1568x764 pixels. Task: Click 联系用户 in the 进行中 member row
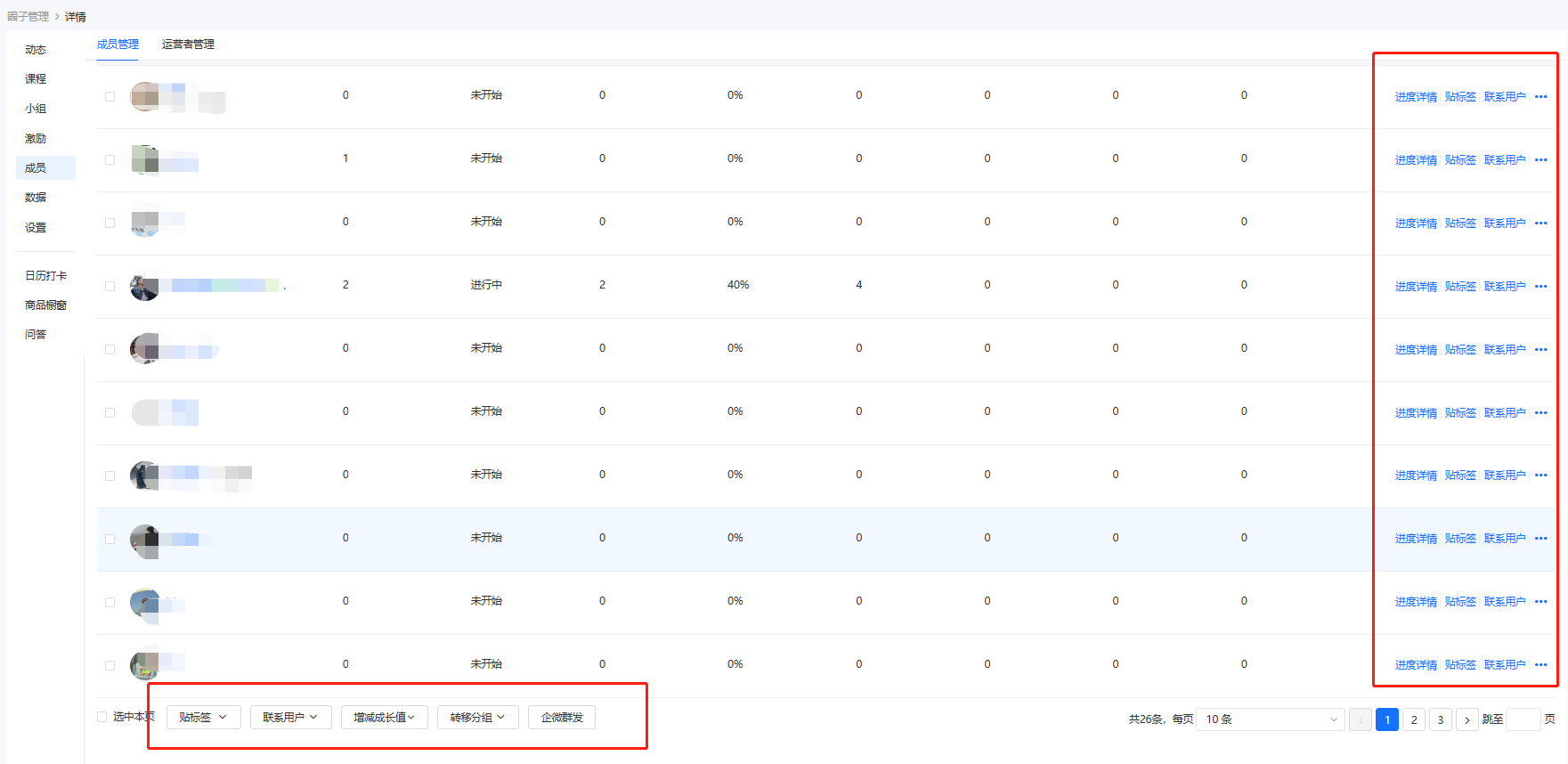[1505, 287]
